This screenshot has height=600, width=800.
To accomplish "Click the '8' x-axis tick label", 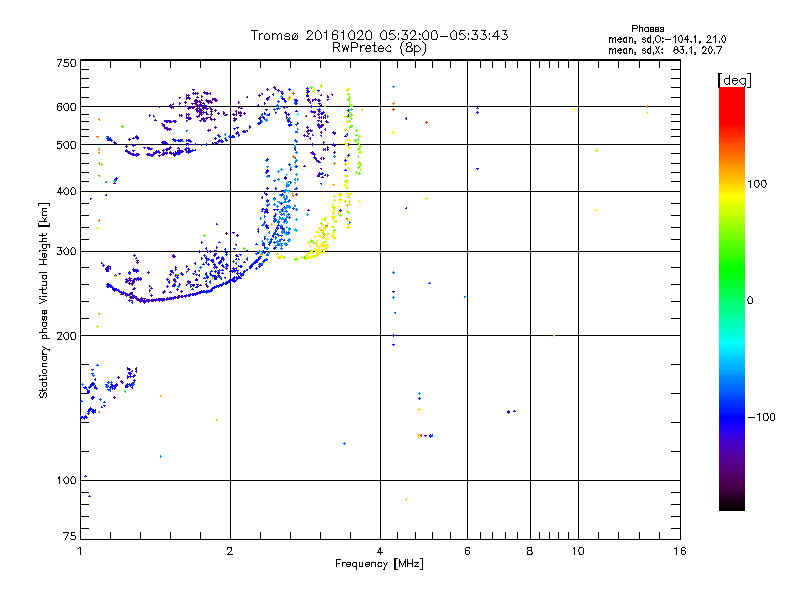I will pos(530,551).
